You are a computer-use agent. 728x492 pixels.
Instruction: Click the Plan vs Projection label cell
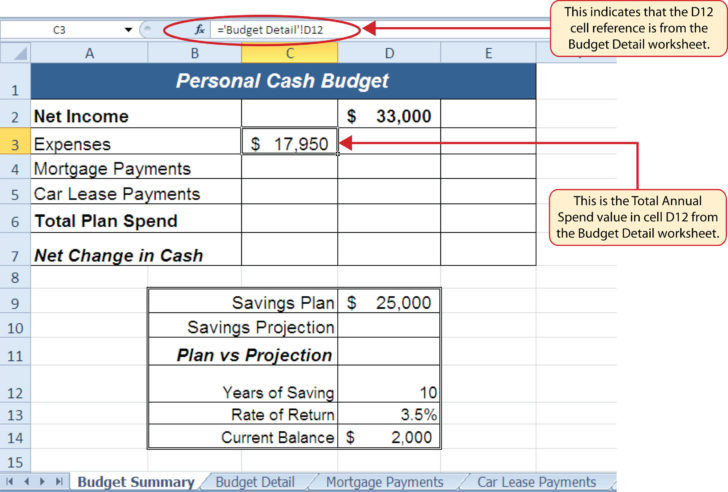point(243,352)
